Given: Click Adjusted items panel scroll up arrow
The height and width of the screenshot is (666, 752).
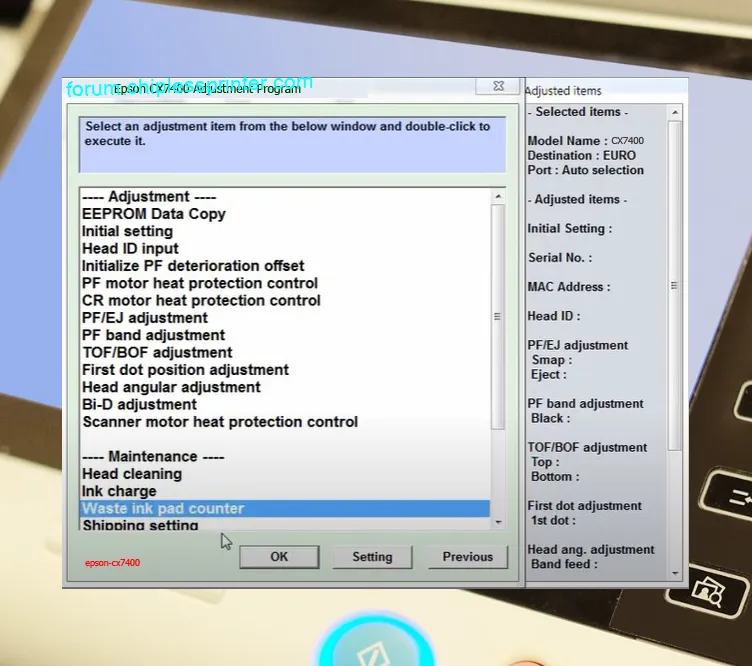Looking at the screenshot, I should pos(675,113).
